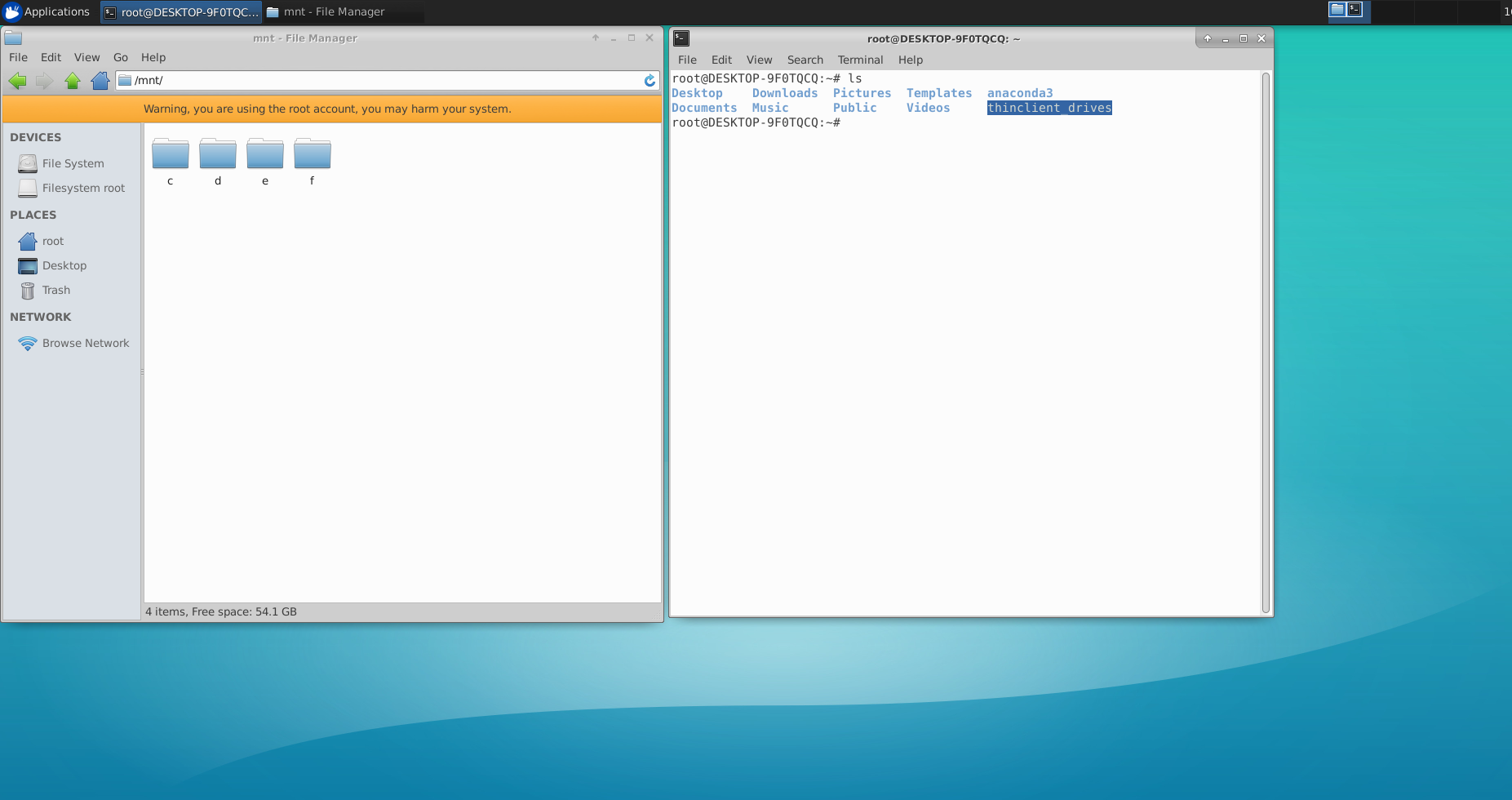Open File menu in File Manager

(x=18, y=57)
